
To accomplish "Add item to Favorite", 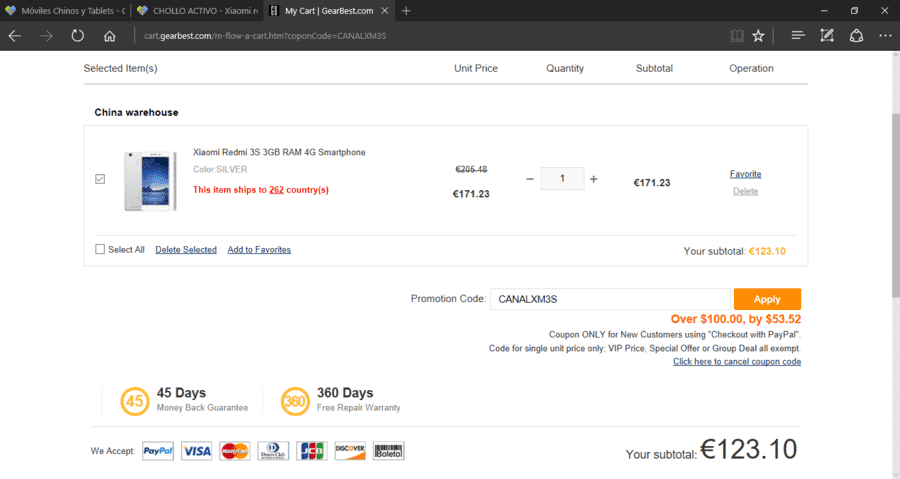I will click(x=746, y=174).
